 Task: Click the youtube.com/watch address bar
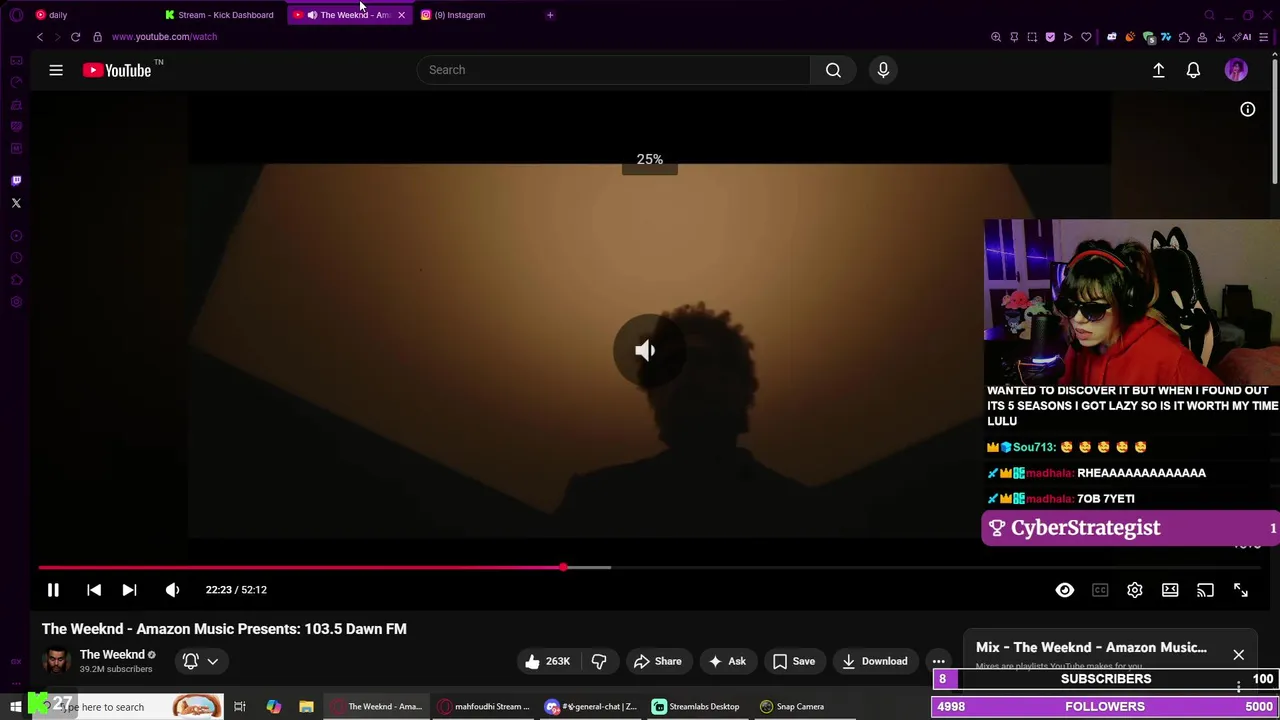coord(164,37)
